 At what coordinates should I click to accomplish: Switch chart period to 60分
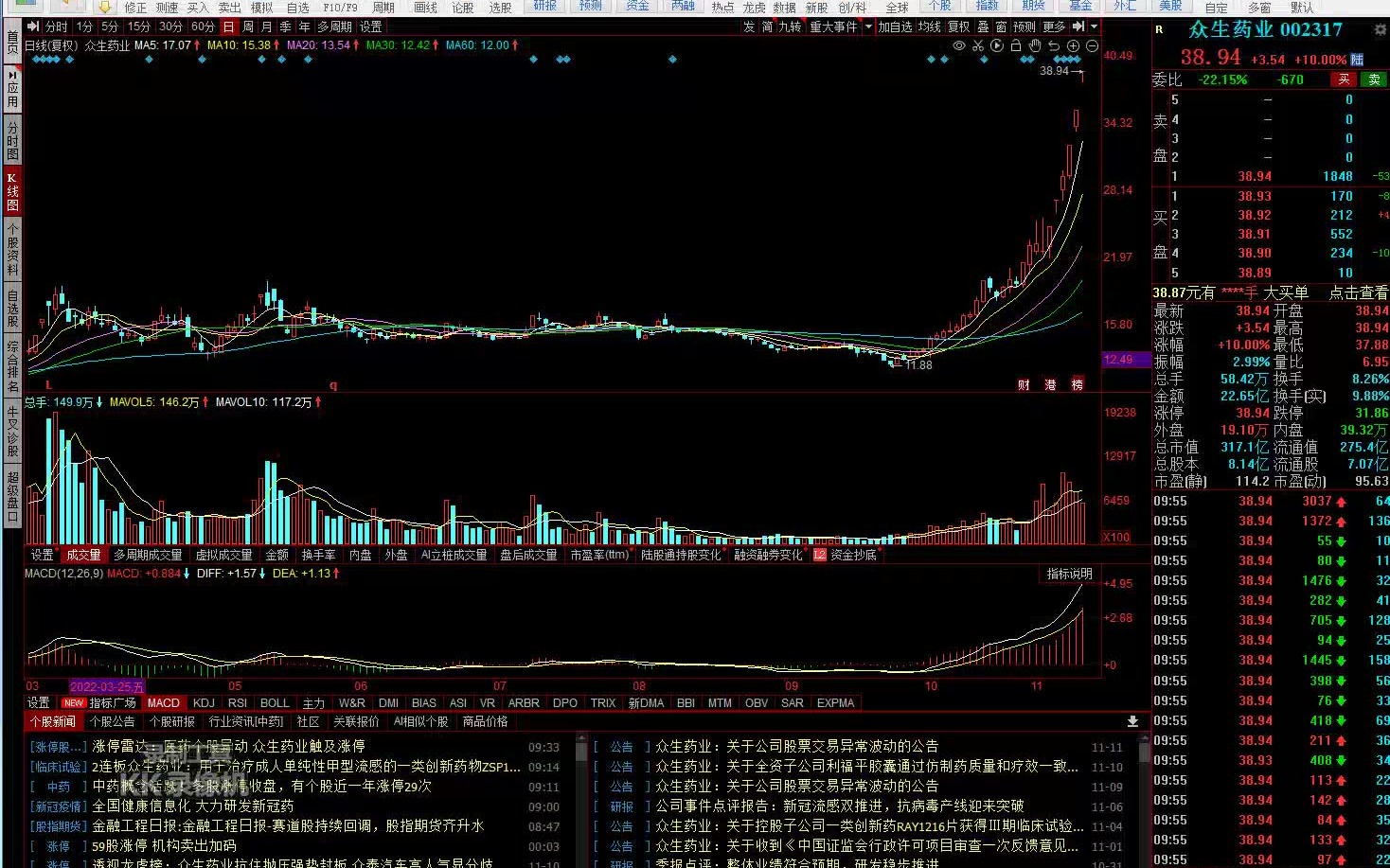pos(203,27)
